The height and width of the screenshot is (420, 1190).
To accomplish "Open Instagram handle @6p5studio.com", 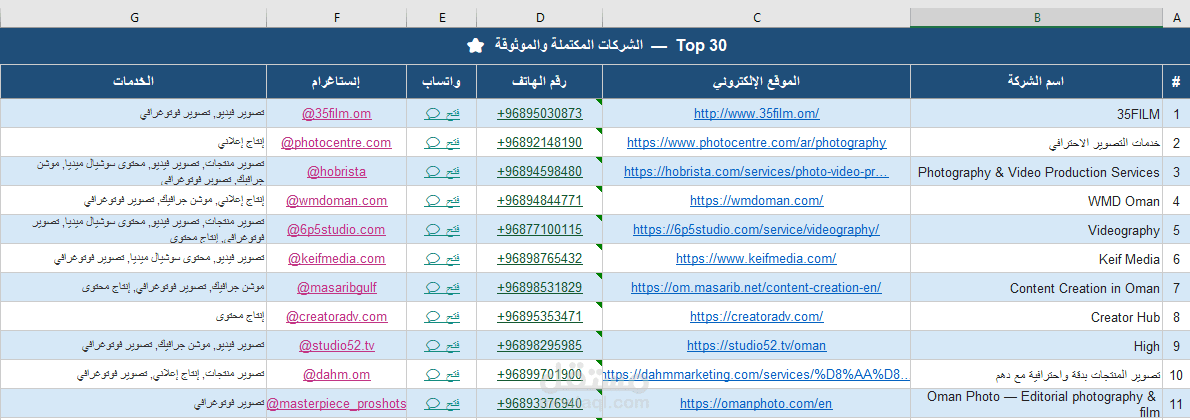I will pyautogui.click(x=336, y=229).
